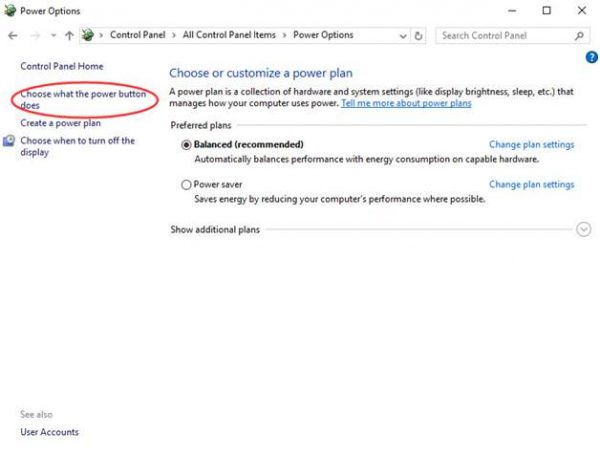
Task: Change plan settings for Balanced
Action: (532, 144)
